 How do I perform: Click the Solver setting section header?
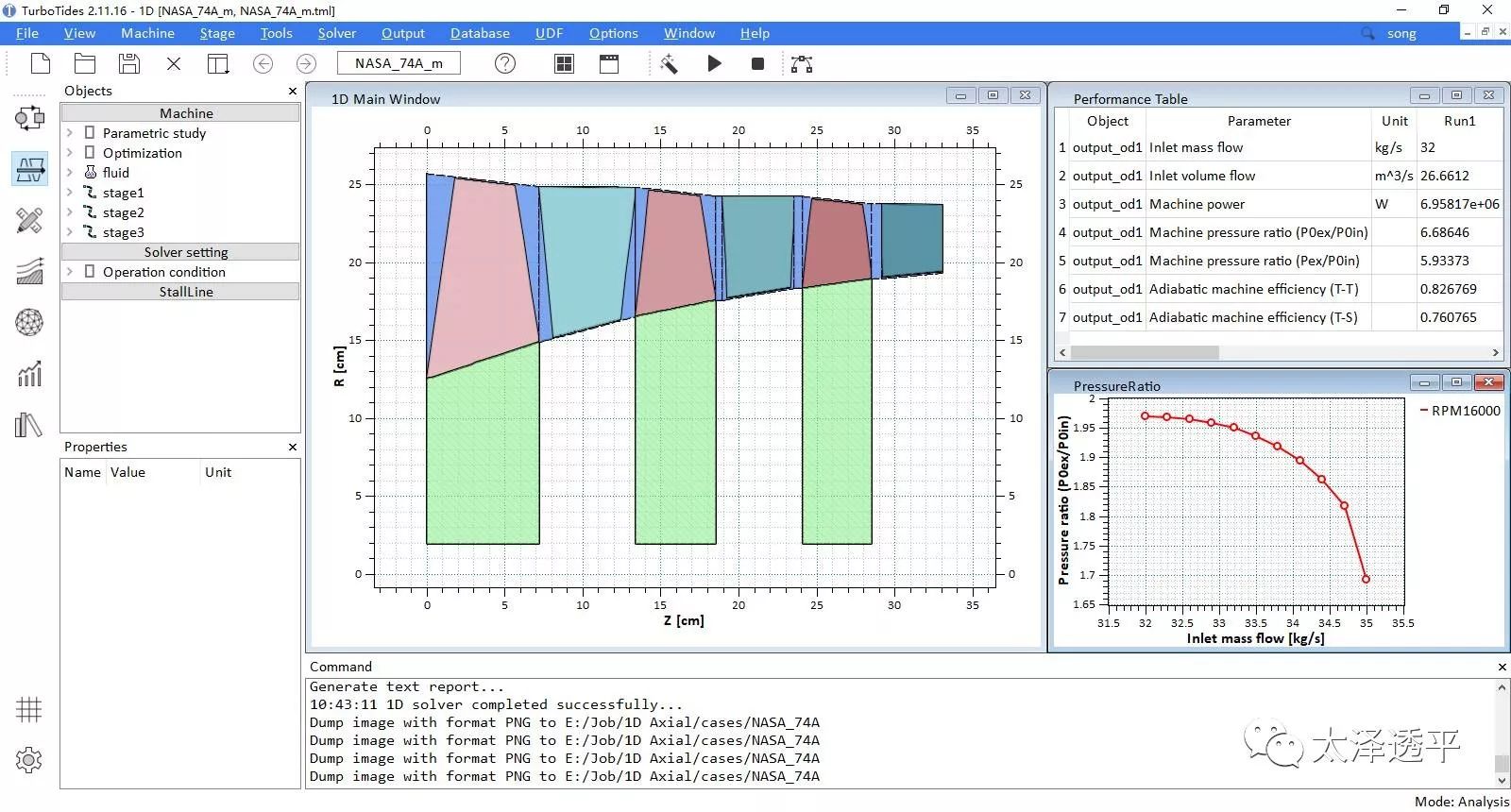pyautogui.click(x=180, y=252)
